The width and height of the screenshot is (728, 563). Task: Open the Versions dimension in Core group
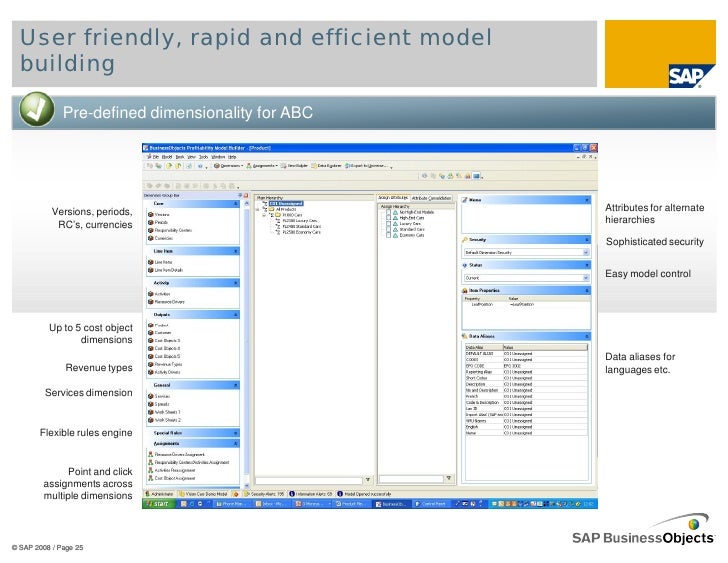158,214
